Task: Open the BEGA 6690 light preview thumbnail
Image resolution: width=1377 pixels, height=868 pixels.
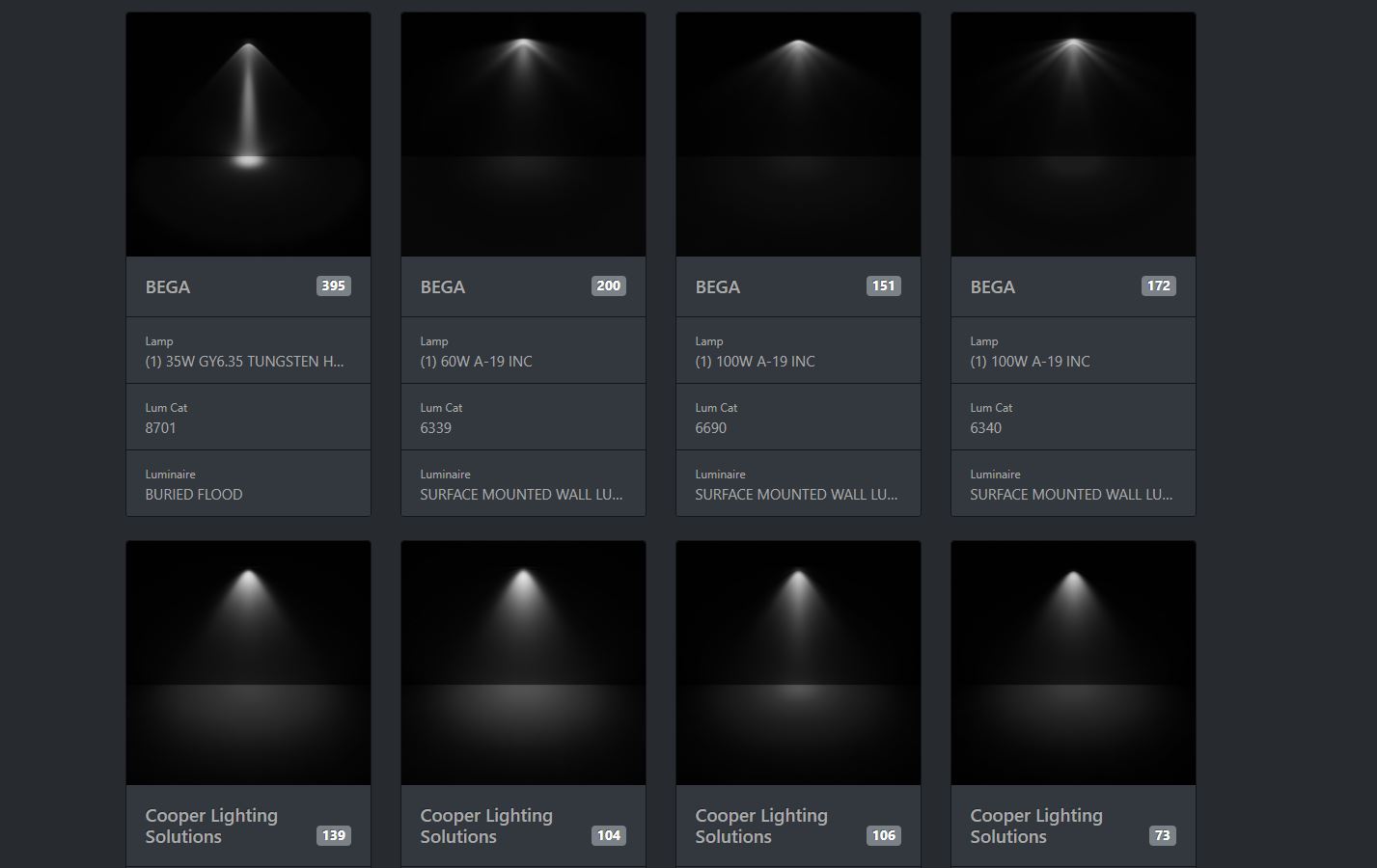Action: coord(798,135)
